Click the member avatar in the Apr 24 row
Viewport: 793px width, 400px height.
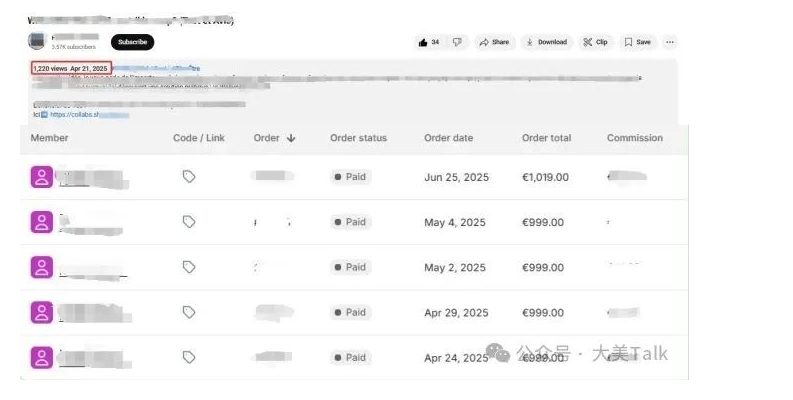pyautogui.click(x=41, y=358)
